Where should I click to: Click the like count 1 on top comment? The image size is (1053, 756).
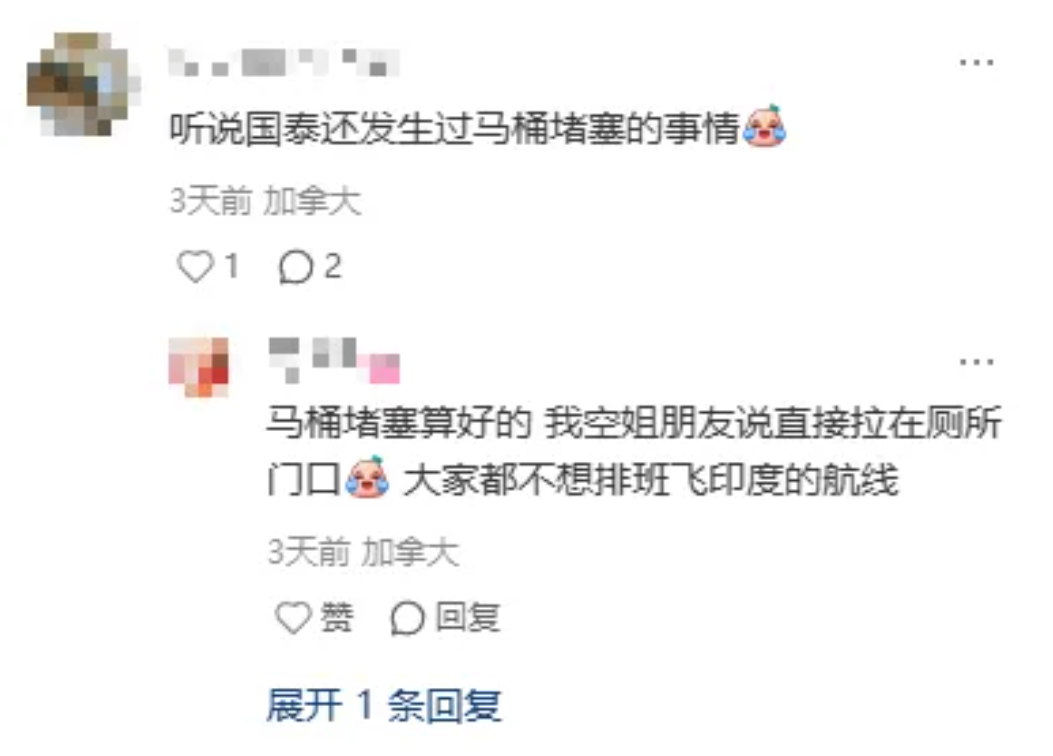(232, 266)
